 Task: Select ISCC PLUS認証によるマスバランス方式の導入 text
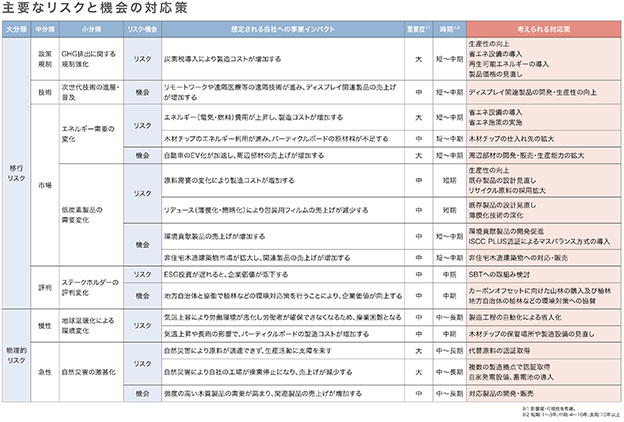pos(539,242)
